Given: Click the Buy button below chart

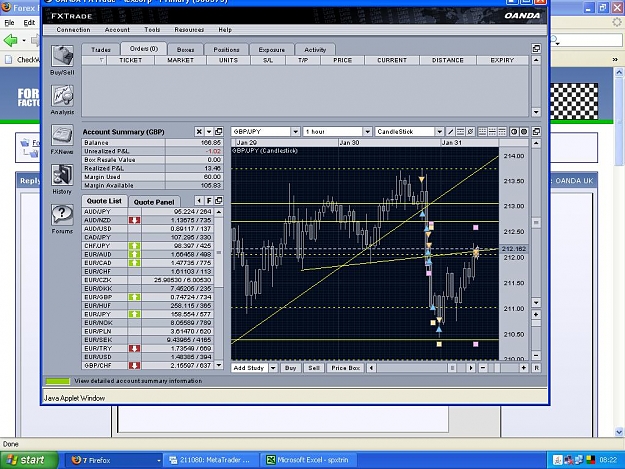Looking at the screenshot, I should coord(291,368).
